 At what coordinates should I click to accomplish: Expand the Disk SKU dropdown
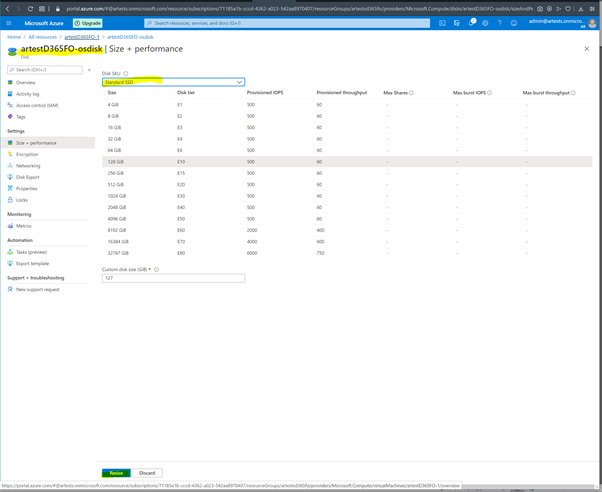pos(173,82)
